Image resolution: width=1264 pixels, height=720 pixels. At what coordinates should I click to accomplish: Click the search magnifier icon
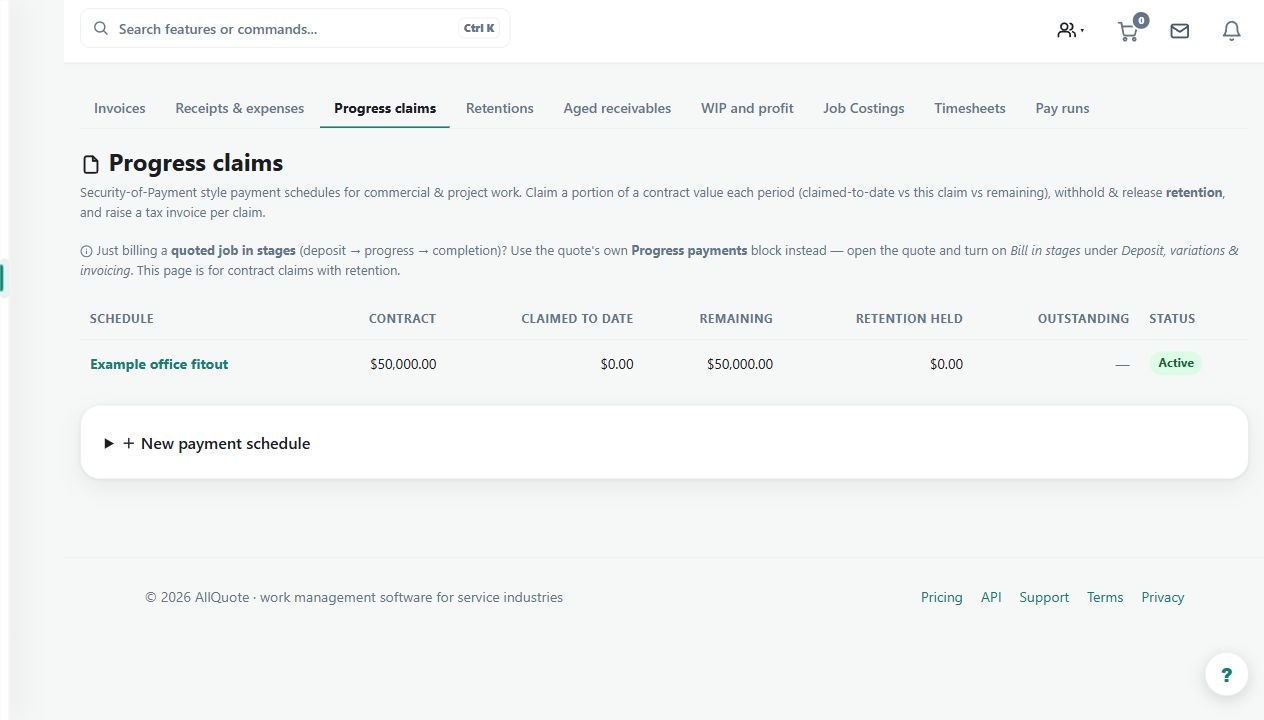(101, 28)
